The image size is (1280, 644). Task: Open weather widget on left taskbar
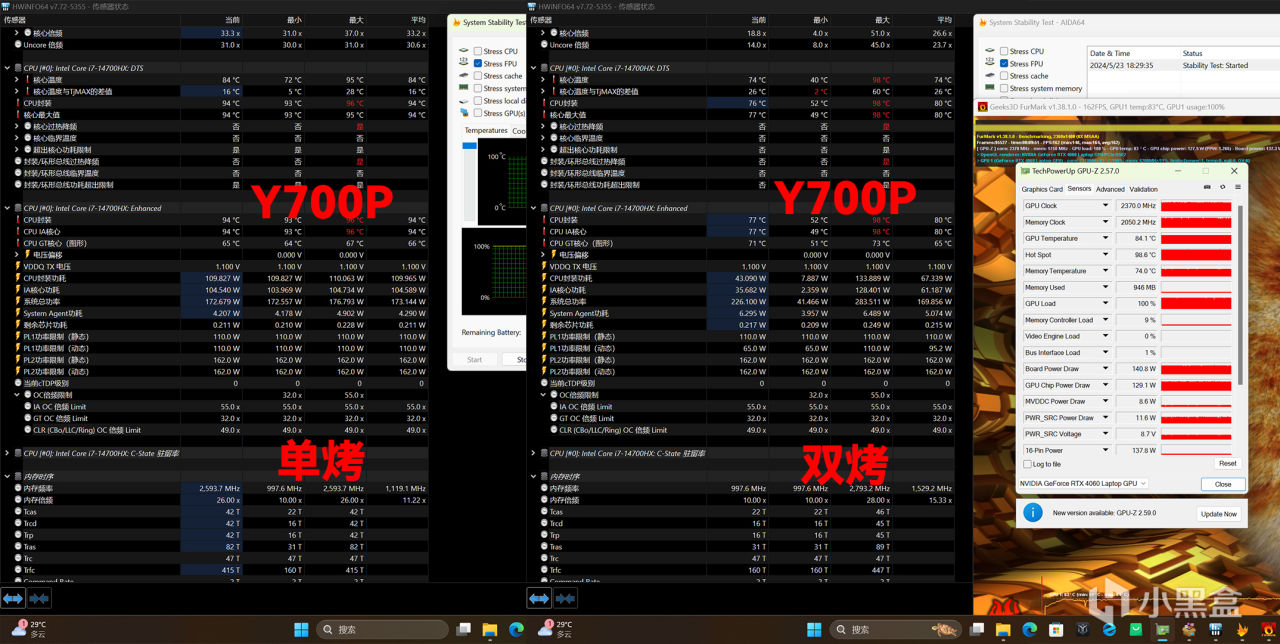(x=30, y=629)
